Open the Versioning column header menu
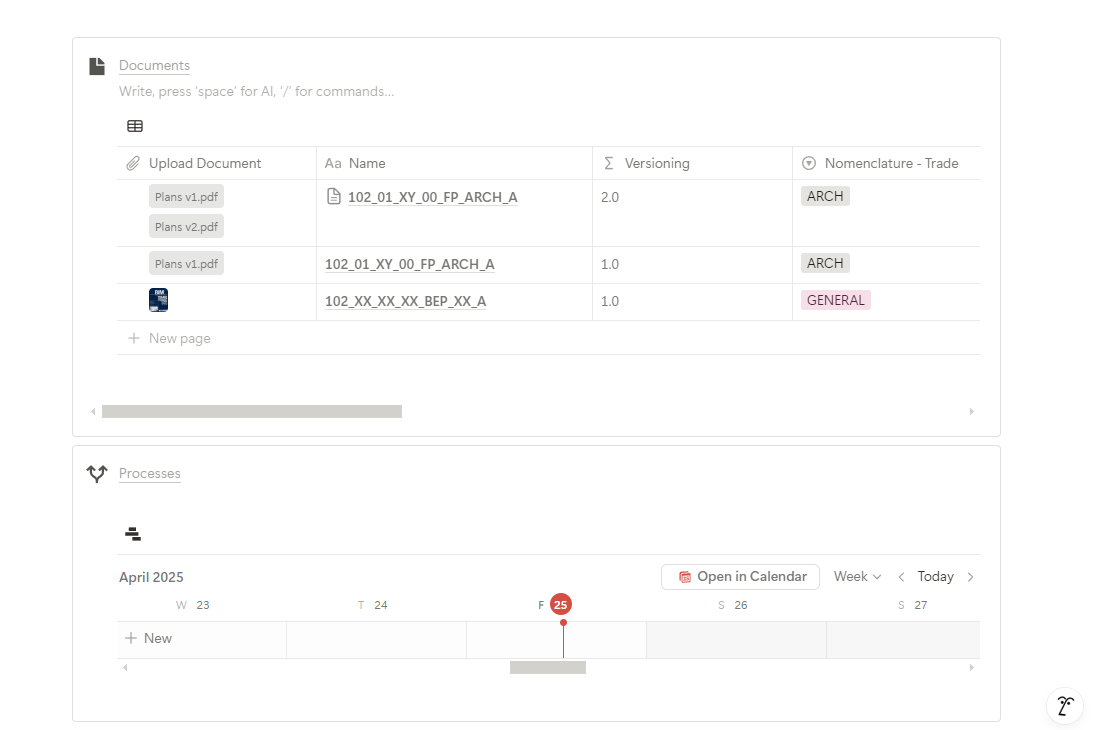This screenshot has width=1096, height=730. pos(656,163)
